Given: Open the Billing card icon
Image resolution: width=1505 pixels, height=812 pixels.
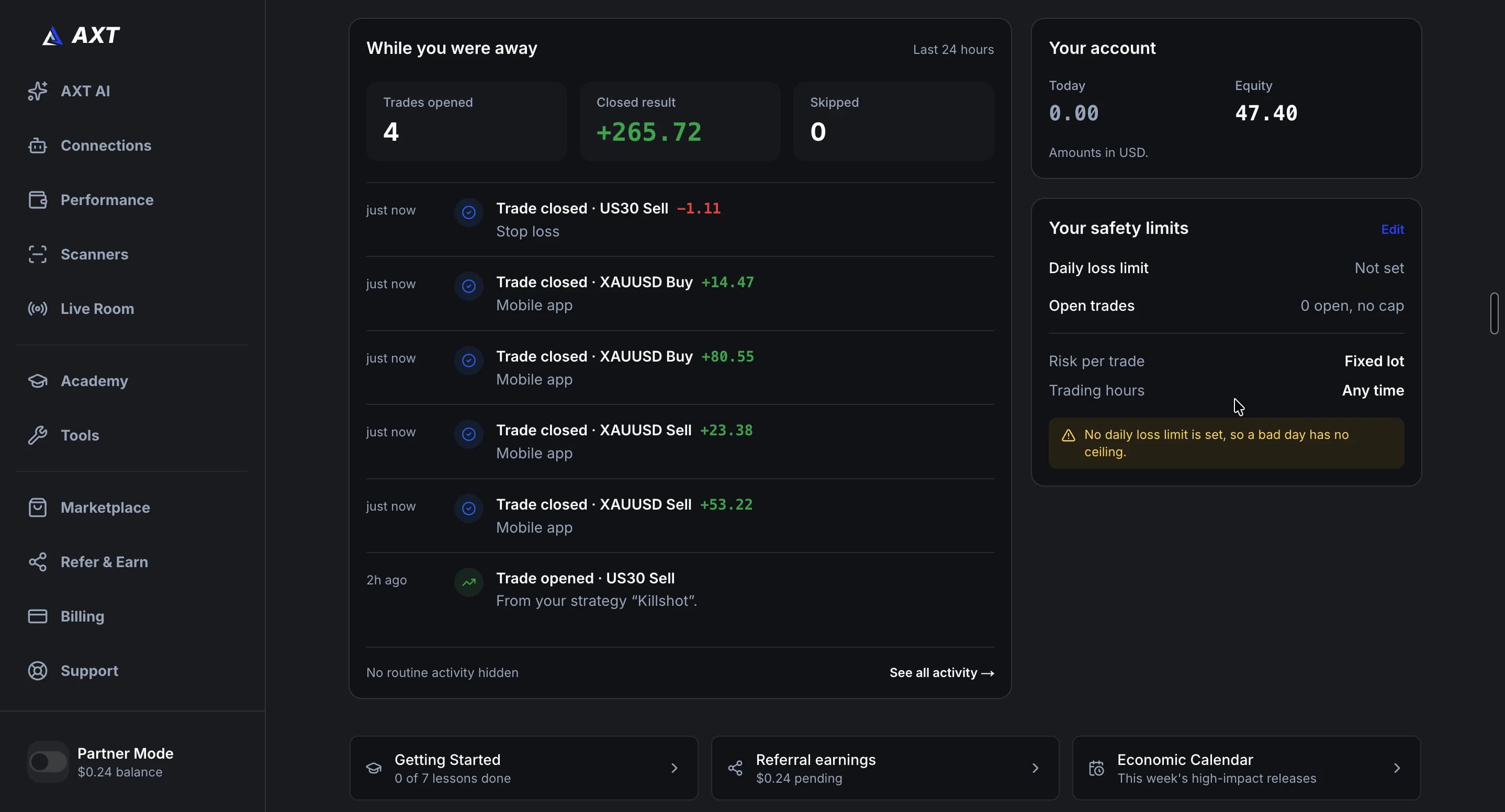Looking at the screenshot, I should pos(38,616).
